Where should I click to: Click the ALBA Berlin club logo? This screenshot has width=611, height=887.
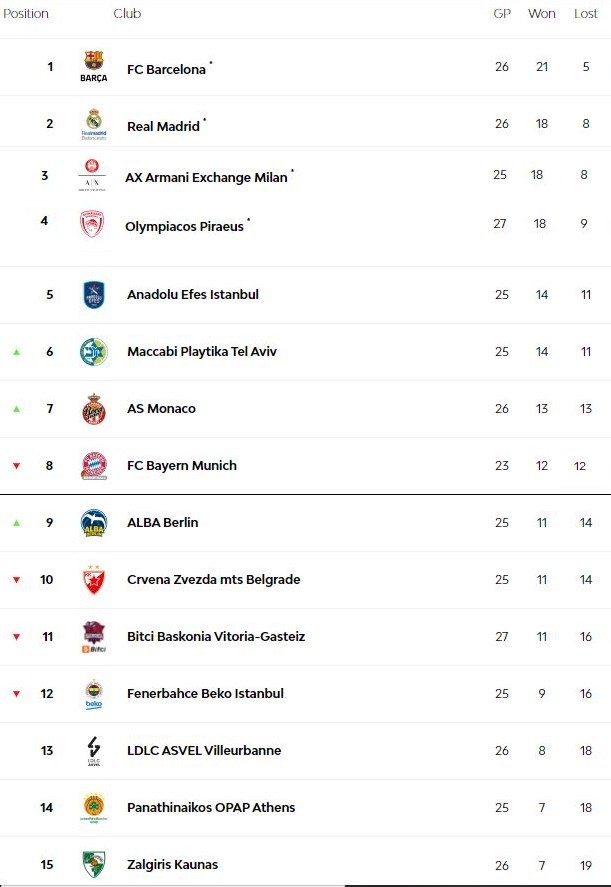[x=93, y=523]
